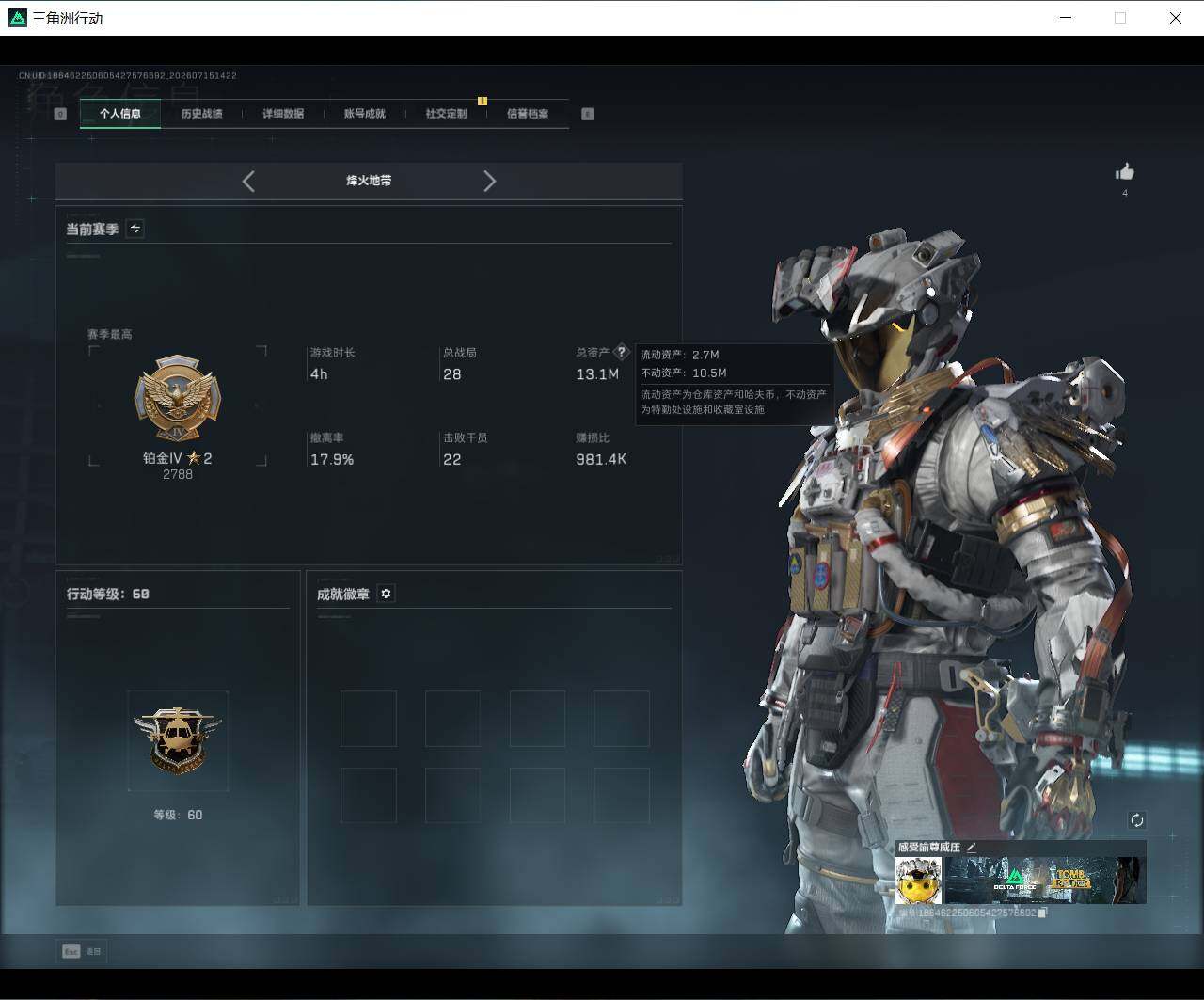Open the 成就徽章 settings gear
Viewport: 1204px width, 1000px height.
click(x=386, y=594)
